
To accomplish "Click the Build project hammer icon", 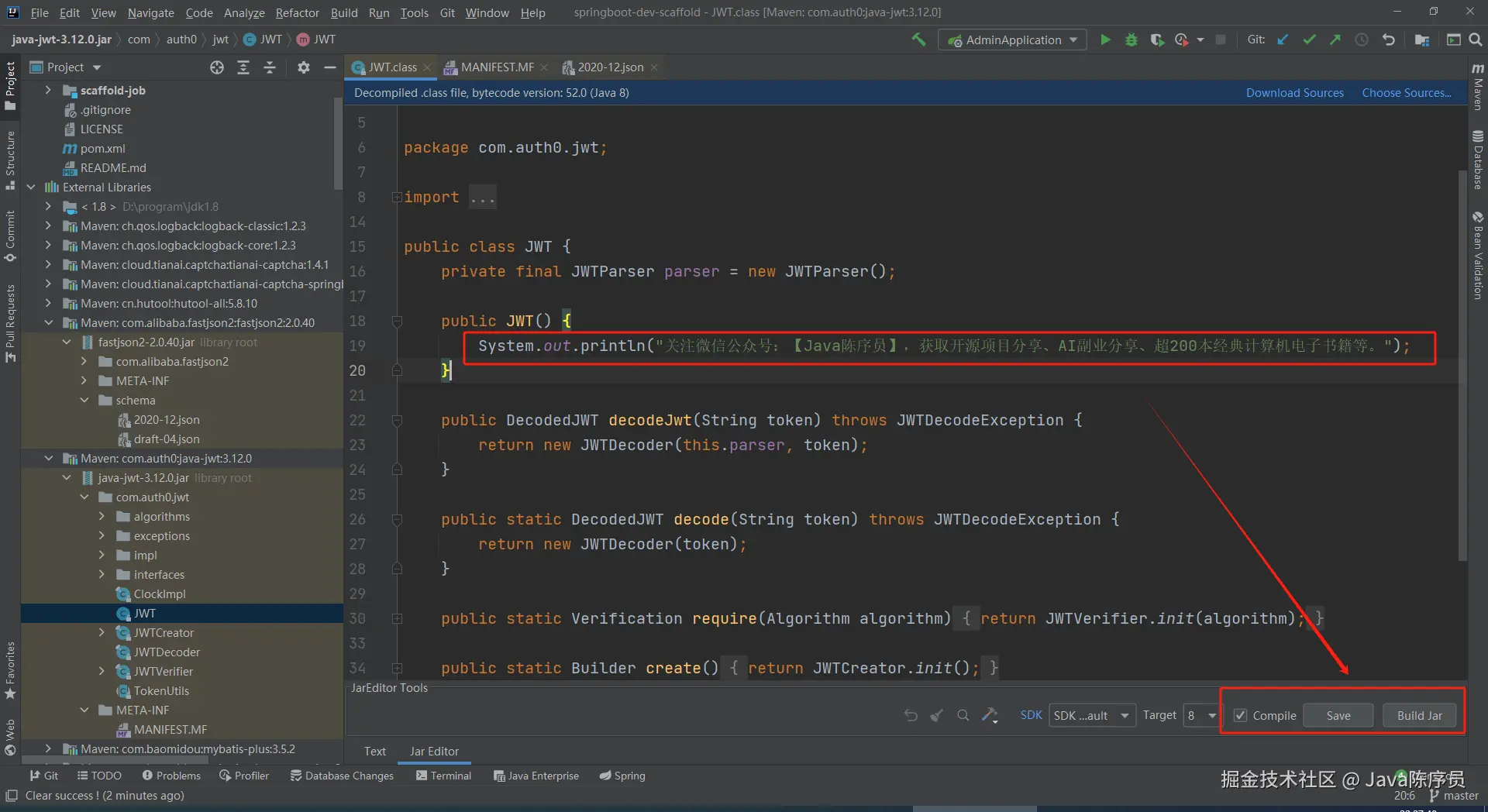I will (x=918, y=40).
